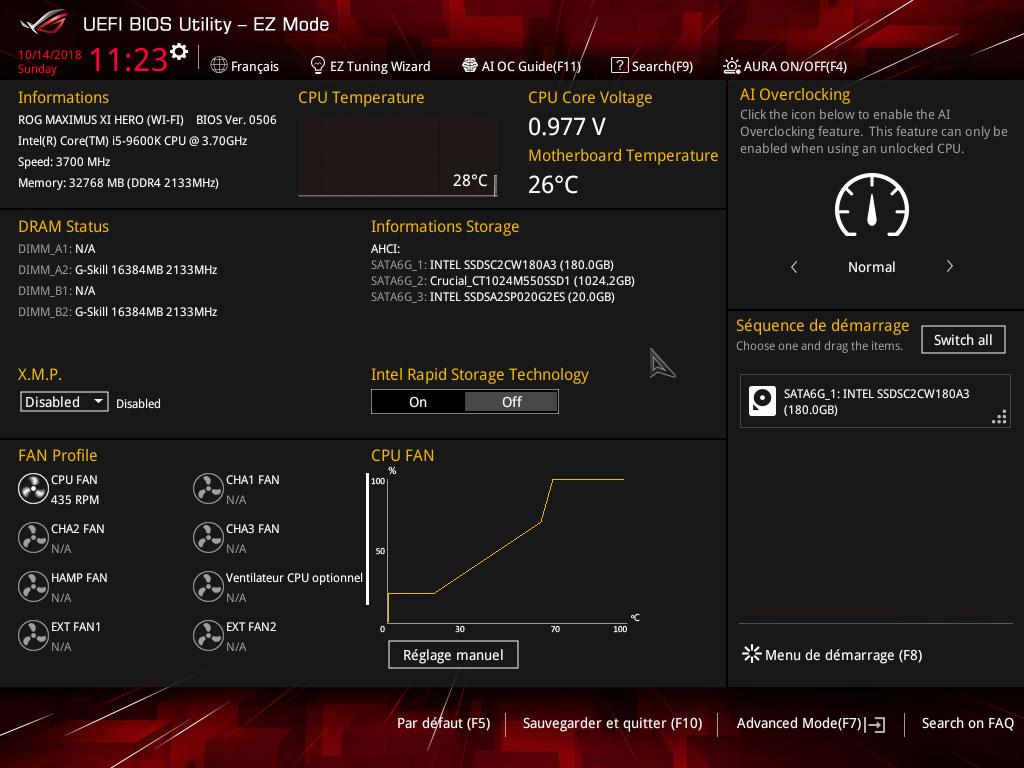
Task: Click the Réglage manuel button
Action: click(453, 655)
